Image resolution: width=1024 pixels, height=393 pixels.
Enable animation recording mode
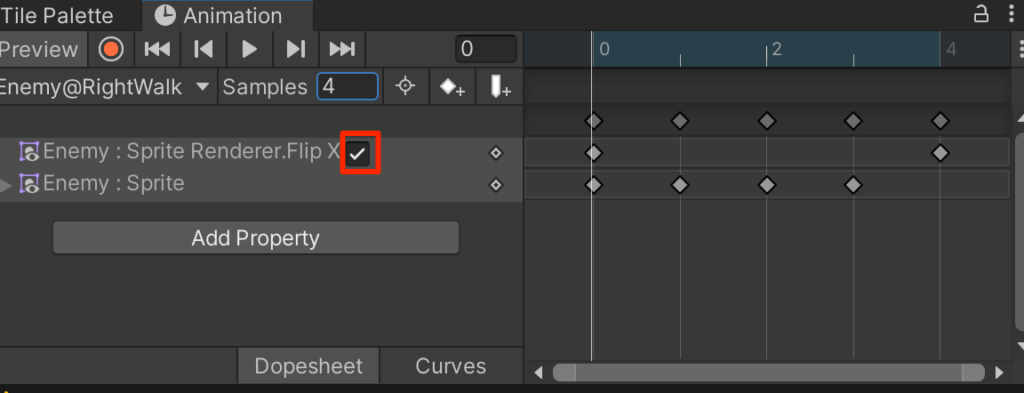[111, 49]
